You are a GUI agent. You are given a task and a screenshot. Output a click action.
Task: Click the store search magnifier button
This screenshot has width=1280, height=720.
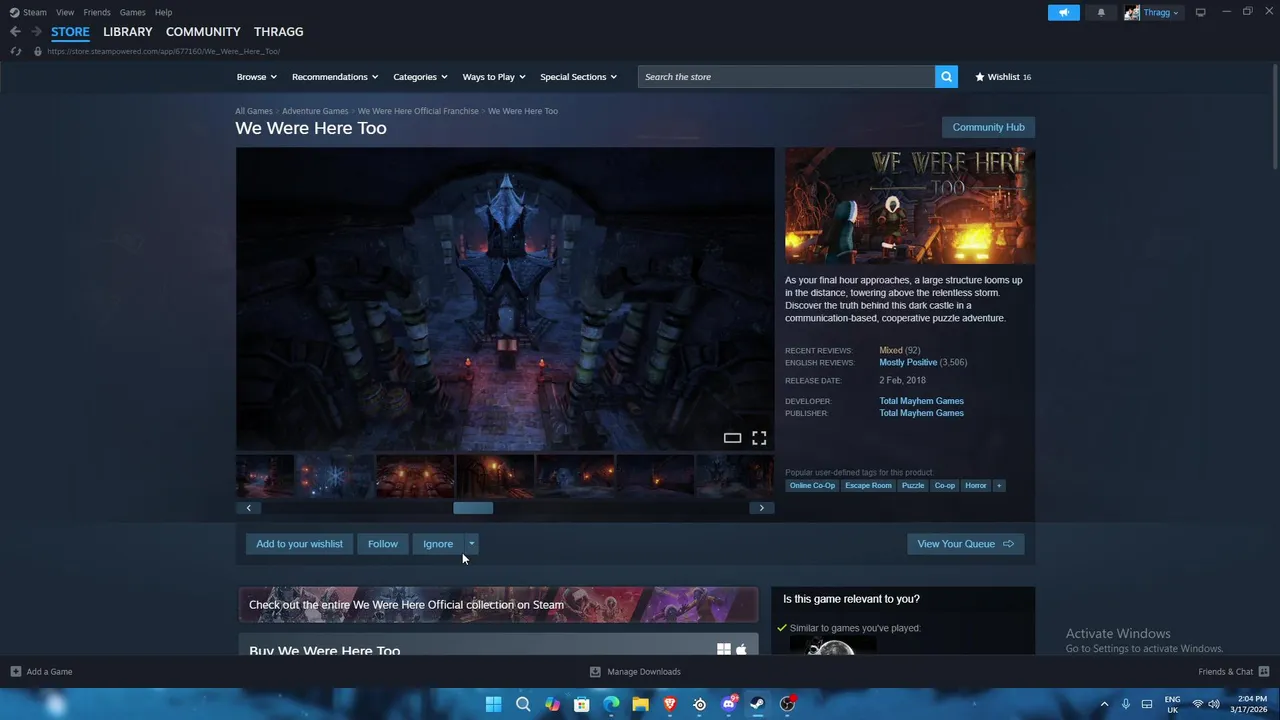[946, 77]
